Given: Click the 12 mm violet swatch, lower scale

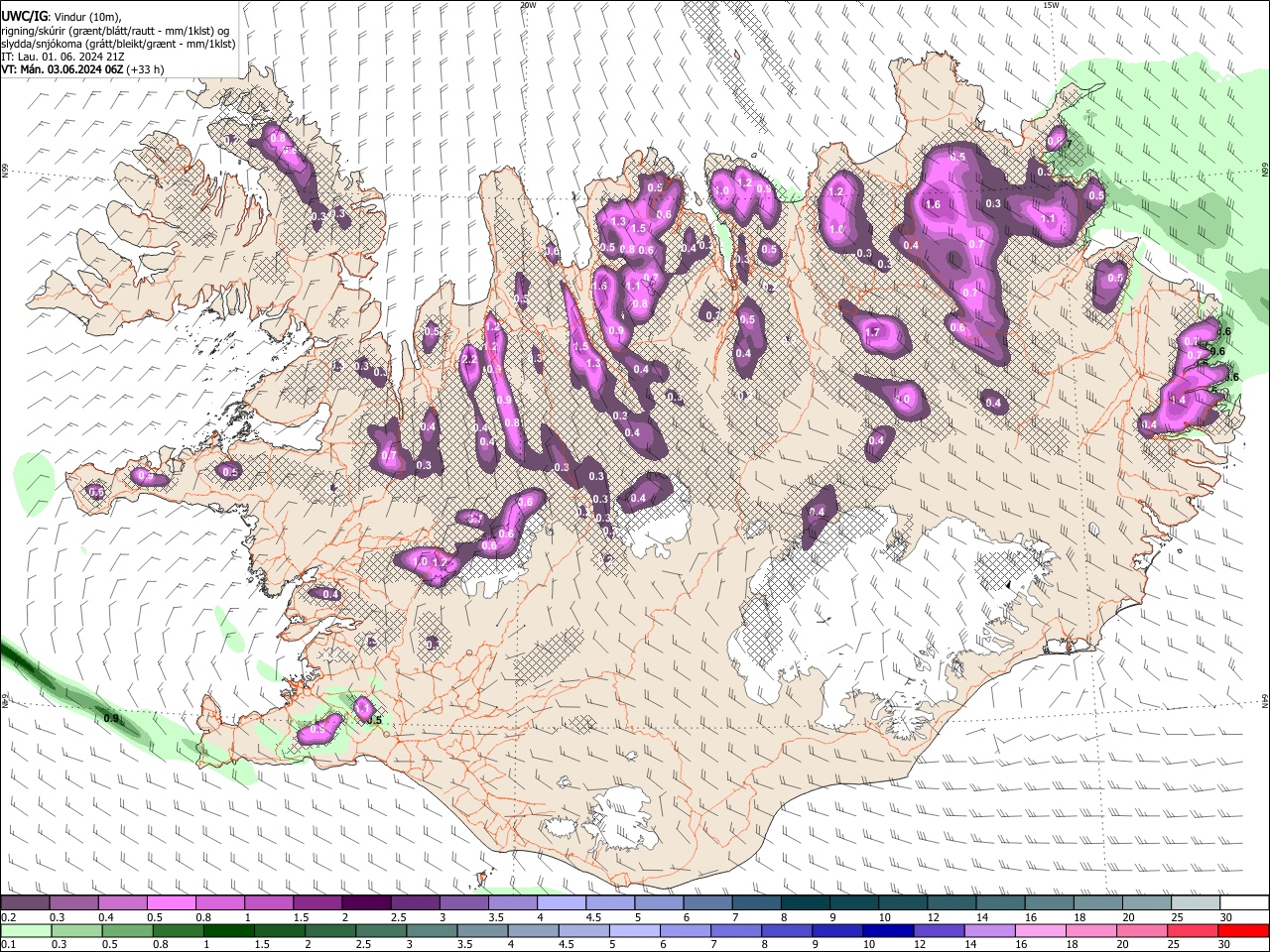Looking at the screenshot, I should [940, 930].
